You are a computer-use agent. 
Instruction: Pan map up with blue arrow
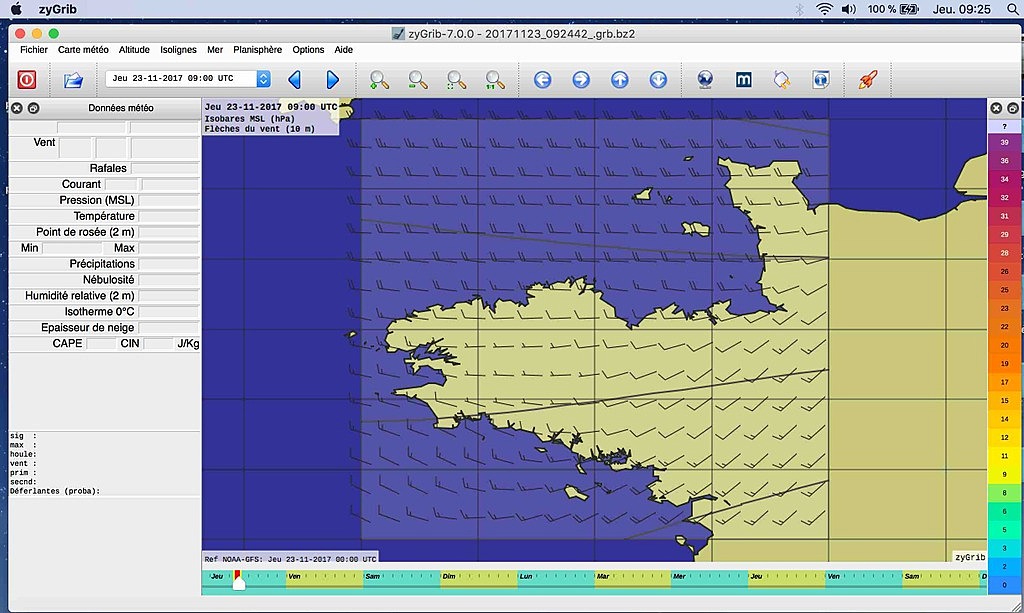[x=619, y=80]
